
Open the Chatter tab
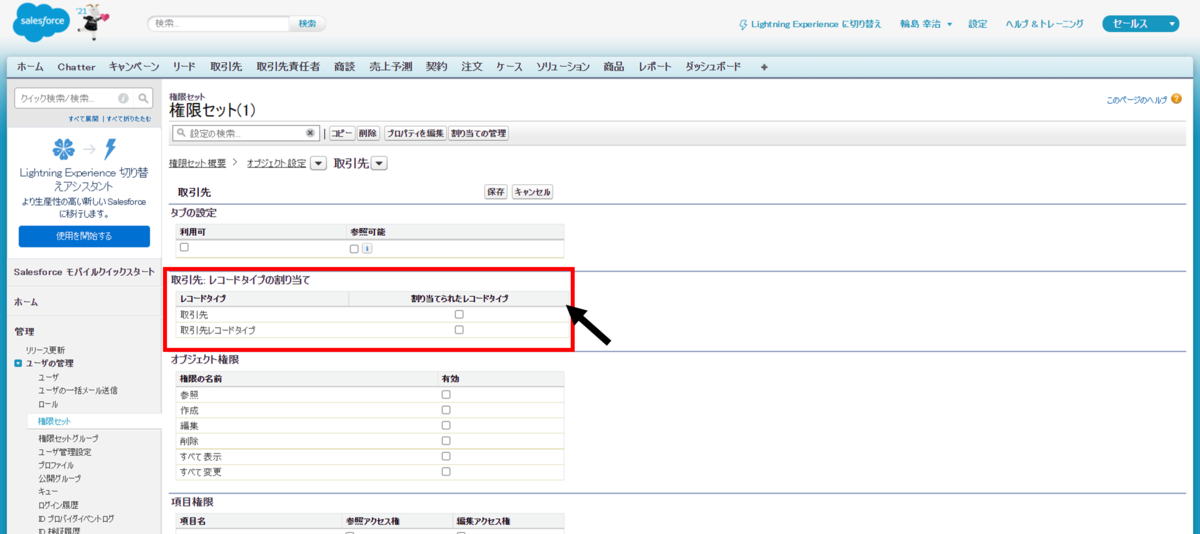pyautogui.click(x=76, y=67)
